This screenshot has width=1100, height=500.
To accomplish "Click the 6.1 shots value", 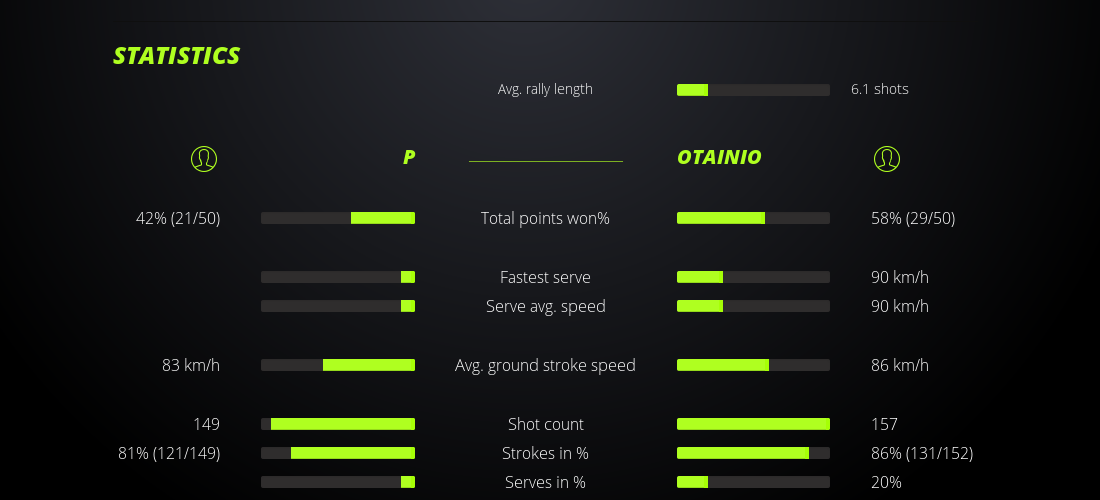I will tap(880, 89).
